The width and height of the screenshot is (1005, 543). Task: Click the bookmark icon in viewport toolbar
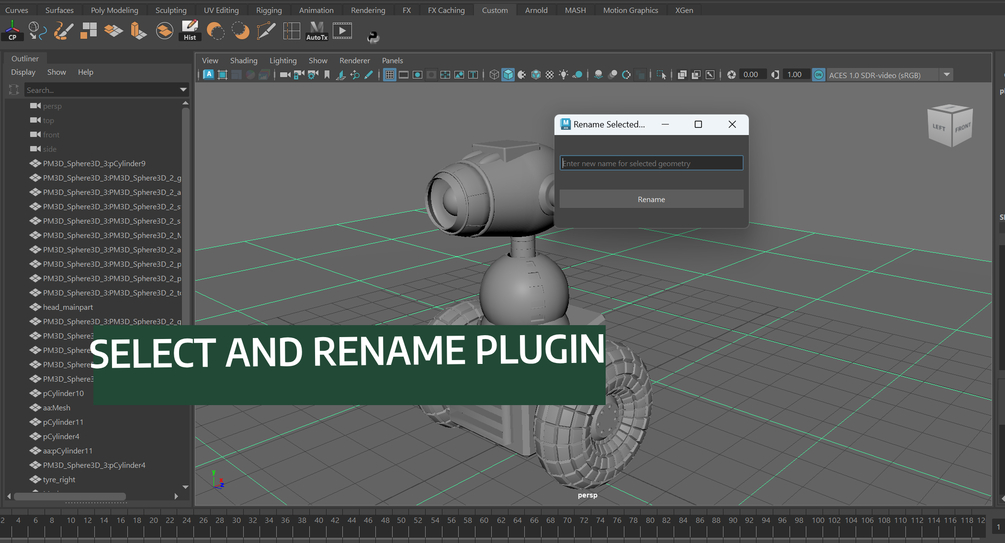pyautogui.click(x=327, y=75)
